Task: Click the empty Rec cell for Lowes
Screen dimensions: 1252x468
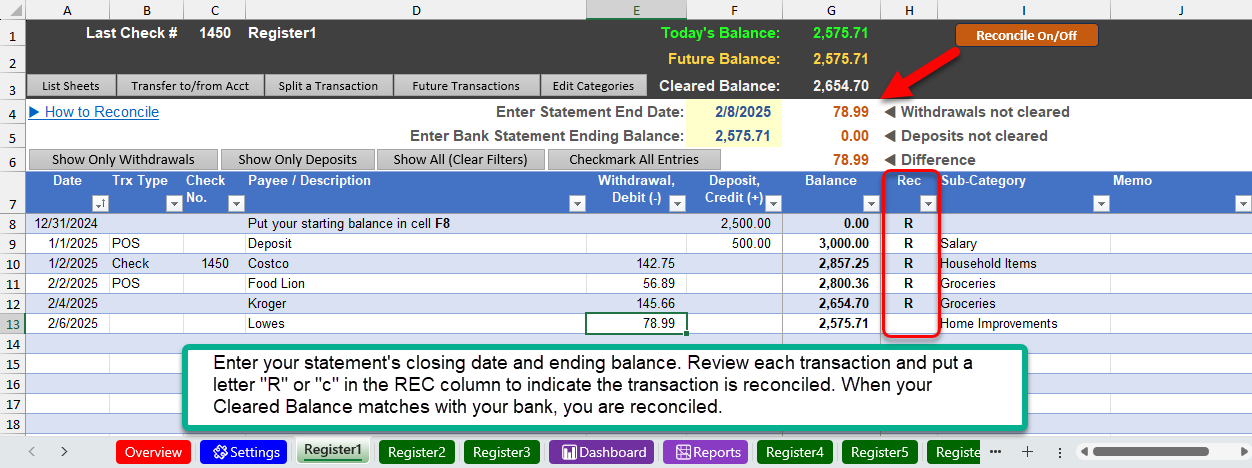Action: pyautogui.click(x=909, y=323)
